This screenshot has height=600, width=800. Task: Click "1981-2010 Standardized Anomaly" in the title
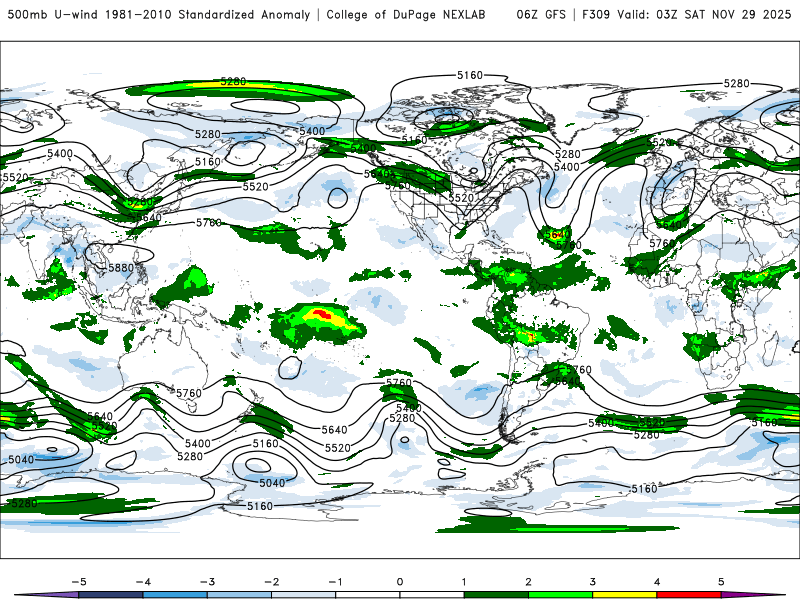pyautogui.click(x=208, y=14)
